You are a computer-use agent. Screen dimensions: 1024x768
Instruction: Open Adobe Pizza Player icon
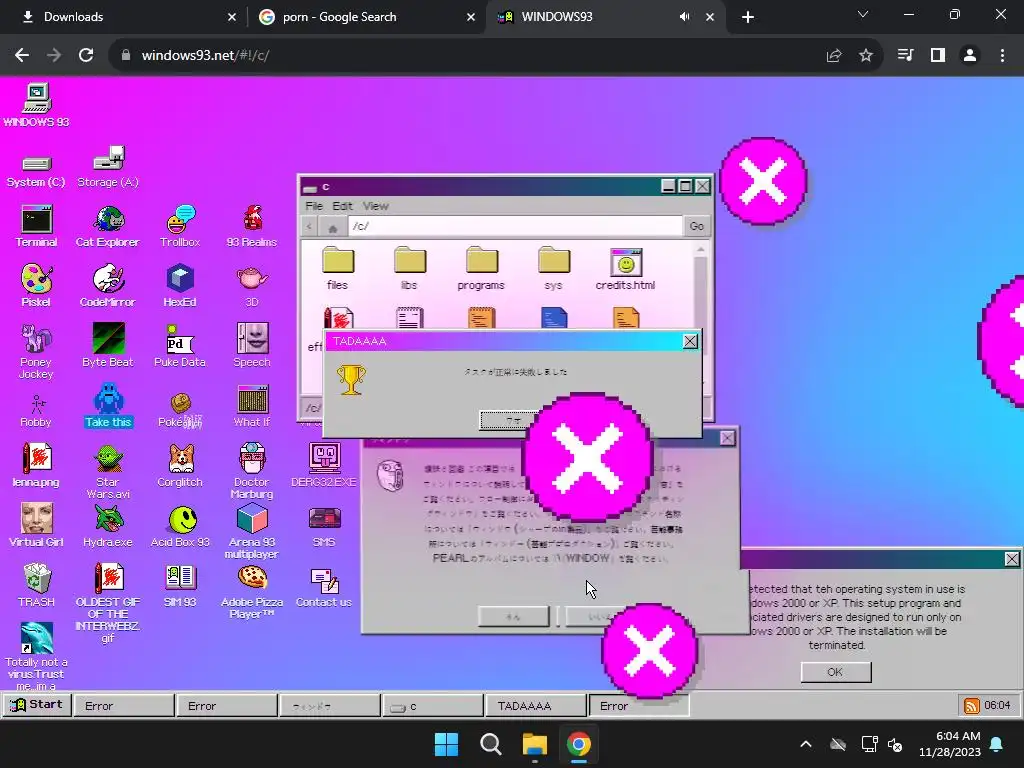pos(251,592)
